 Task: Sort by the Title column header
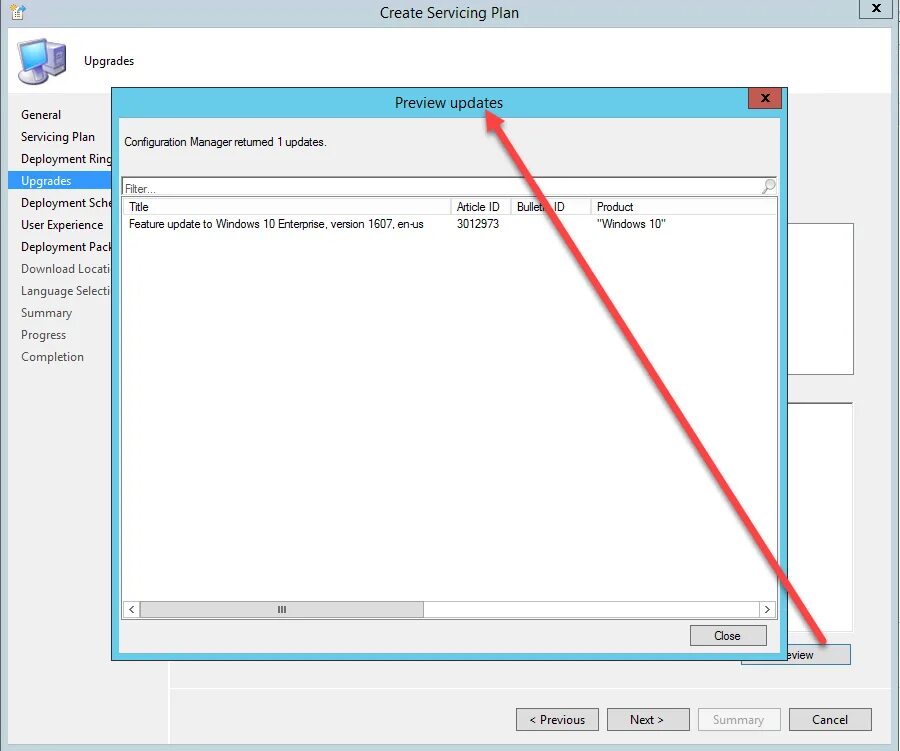tap(287, 207)
